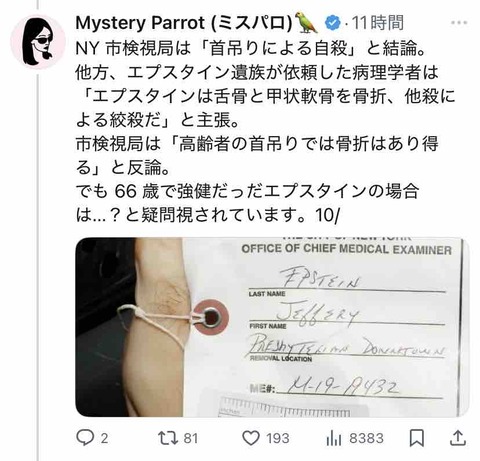This screenshot has height=461, width=480.
Task: Click the like count 193
Action: tap(278, 438)
